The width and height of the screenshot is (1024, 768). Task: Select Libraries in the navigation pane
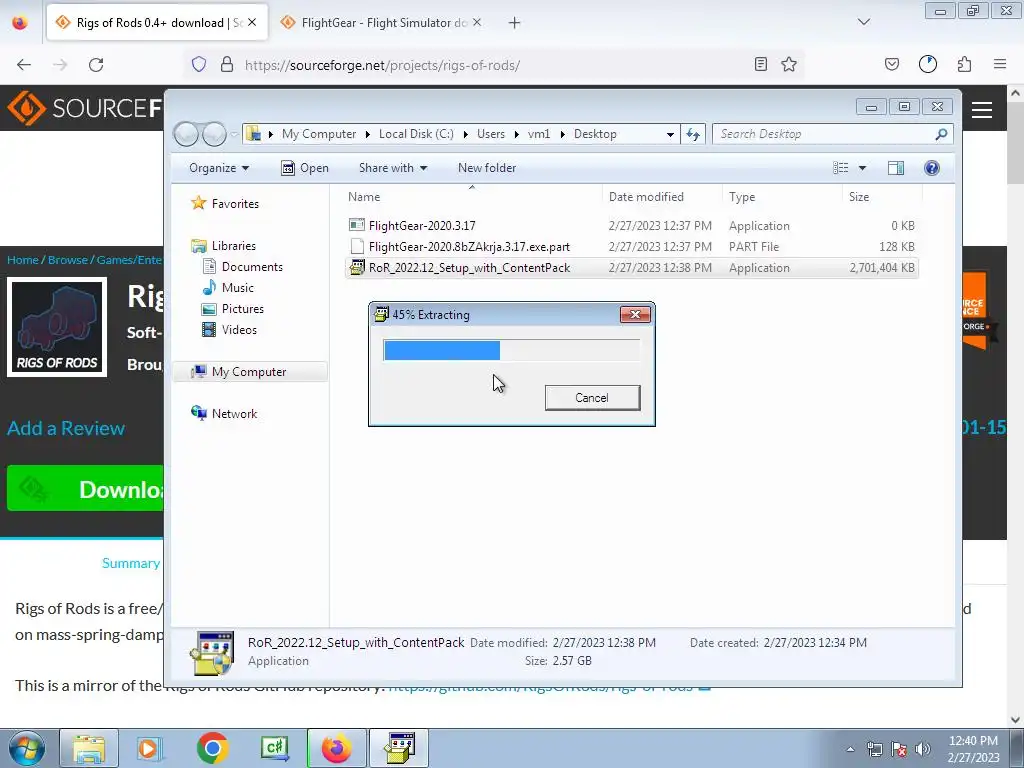[x=224, y=246]
